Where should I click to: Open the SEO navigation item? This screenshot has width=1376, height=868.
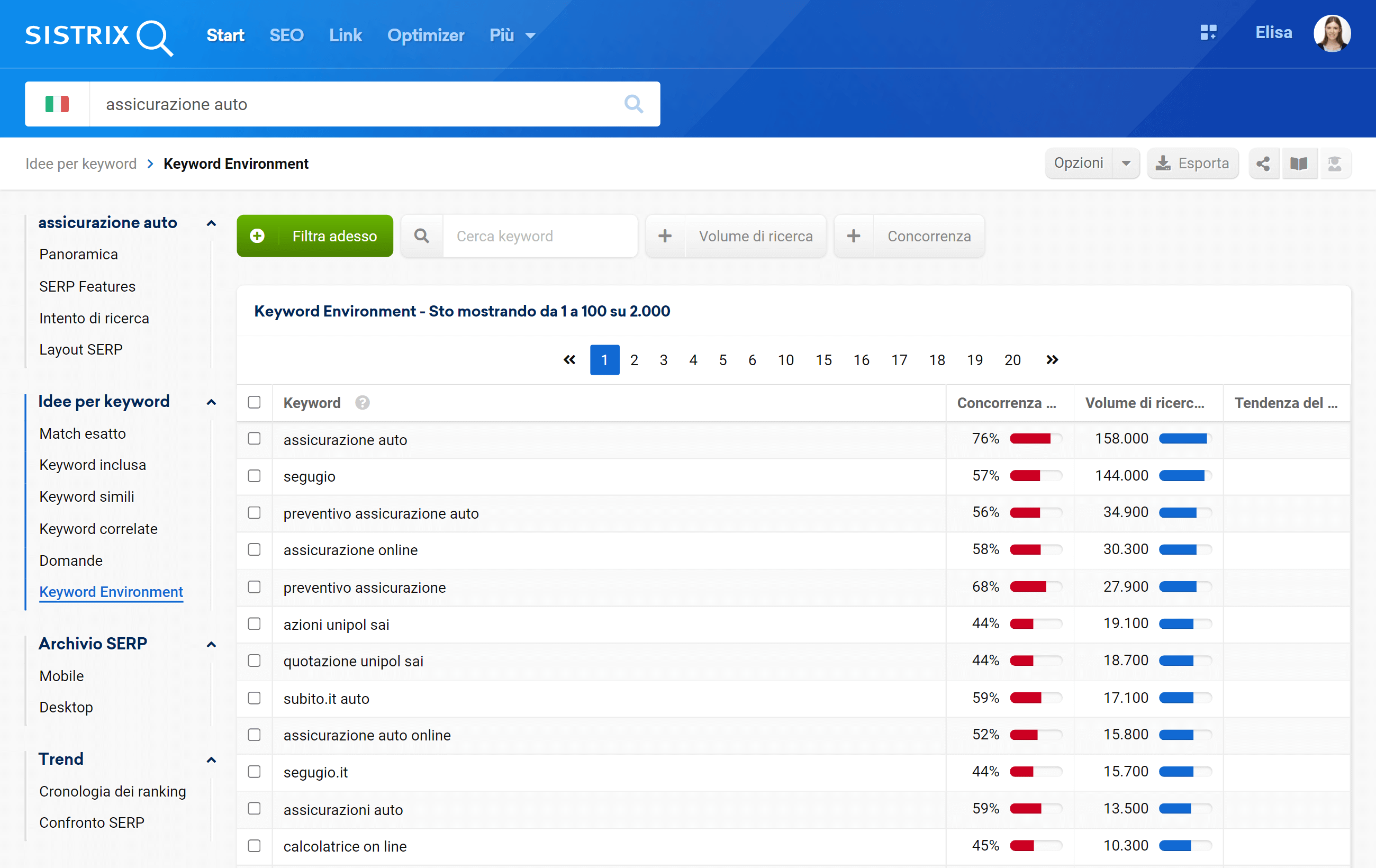tap(286, 35)
